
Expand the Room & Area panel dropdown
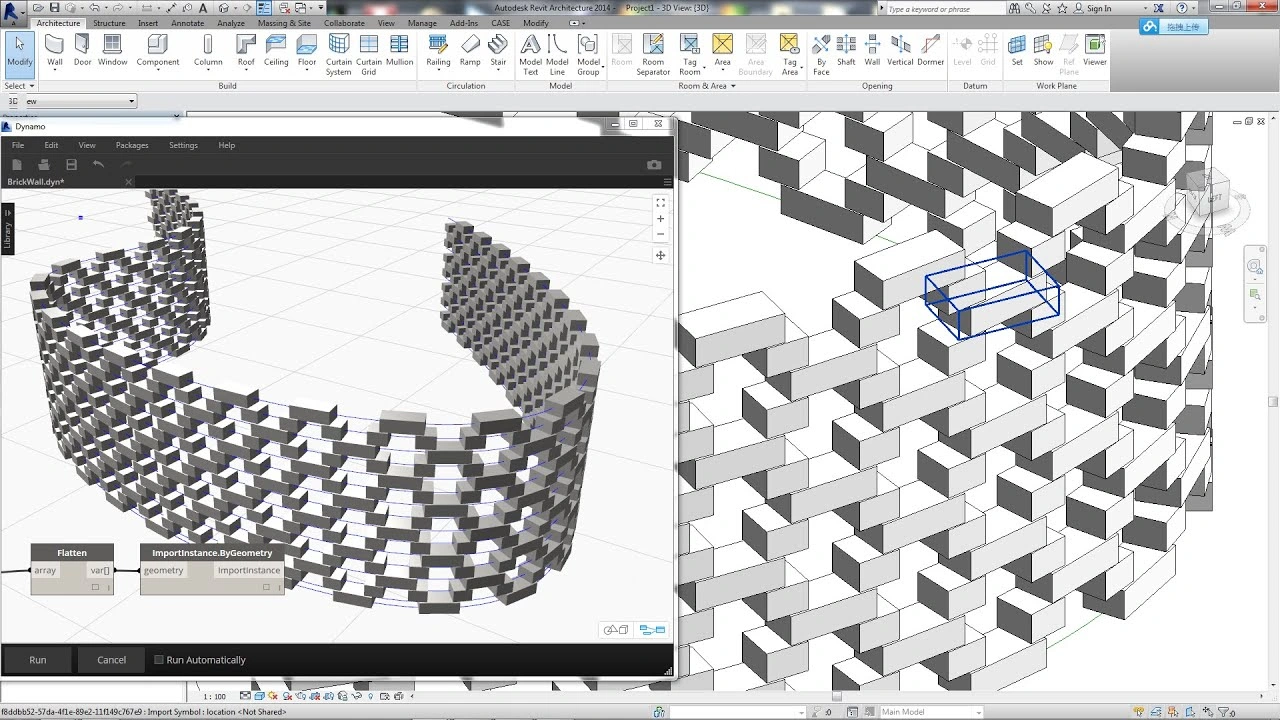[706, 86]
